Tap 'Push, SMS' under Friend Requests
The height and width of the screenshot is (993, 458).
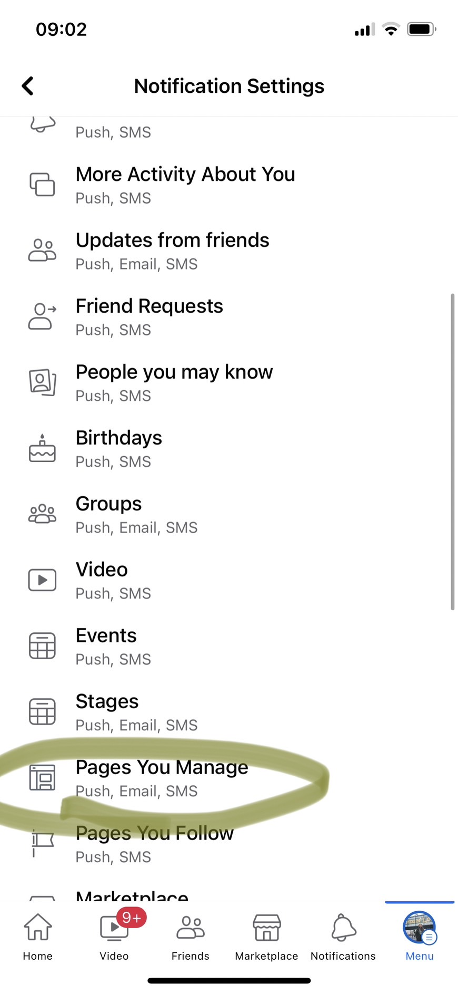pos(113,330)
